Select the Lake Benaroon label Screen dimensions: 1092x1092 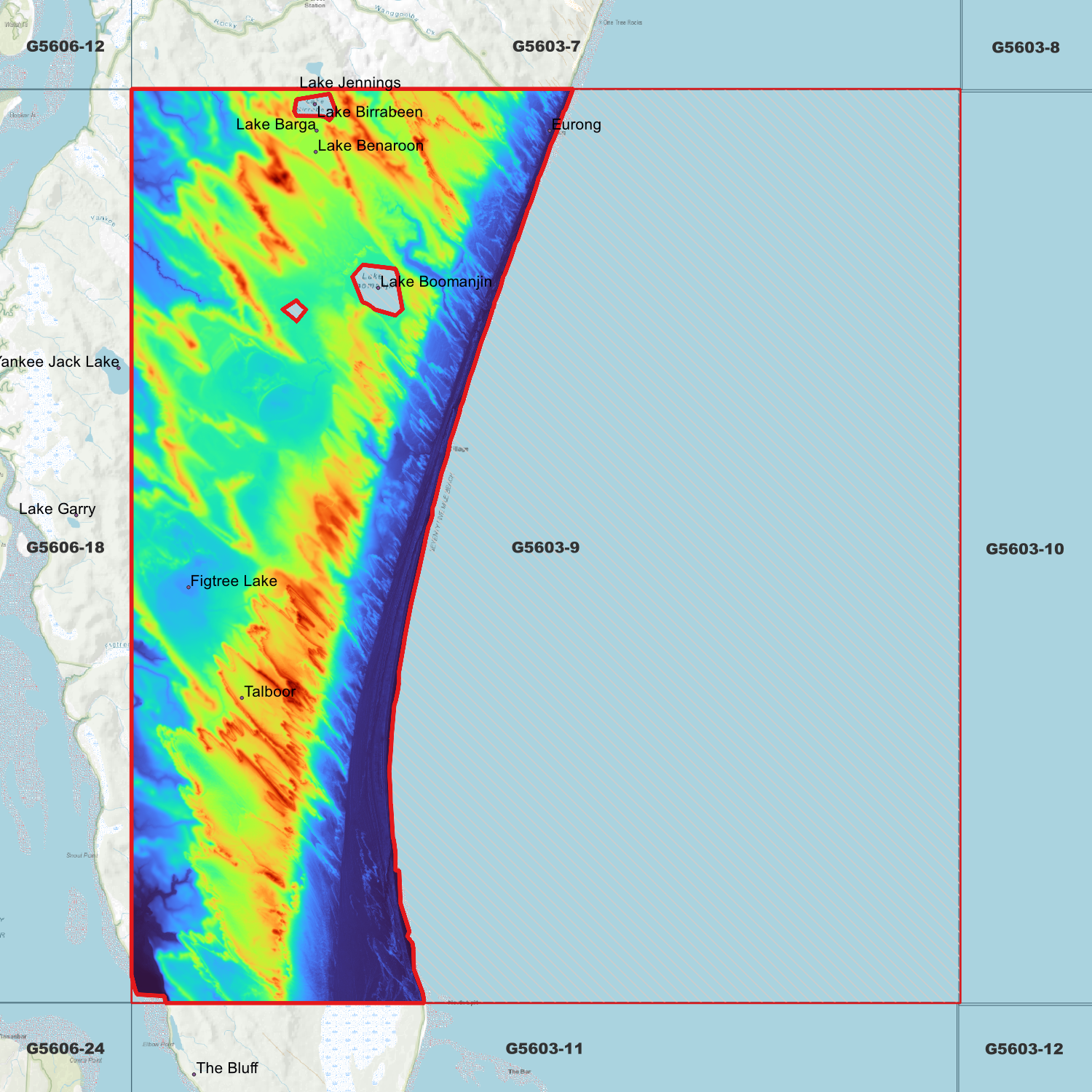point(371,146)
